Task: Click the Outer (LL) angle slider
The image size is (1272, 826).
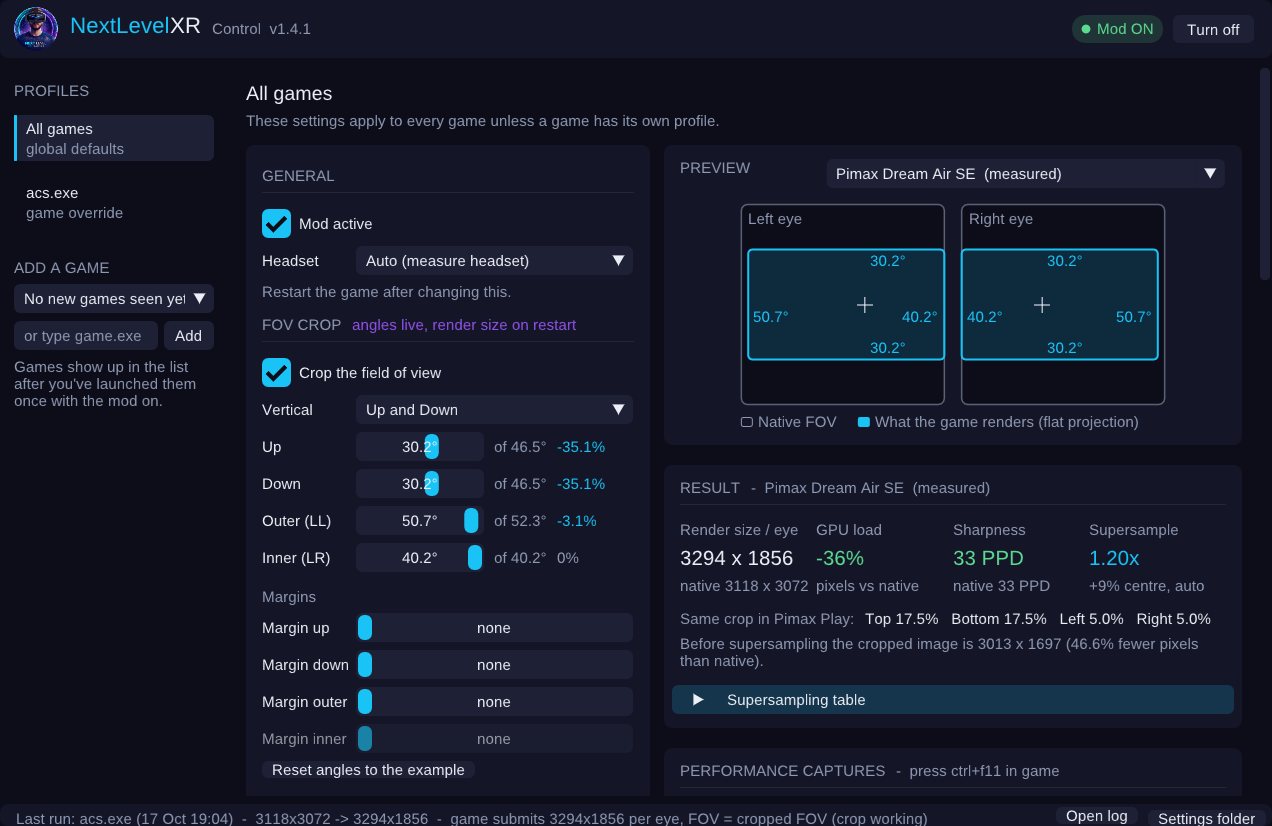Action: click(420, 521)
